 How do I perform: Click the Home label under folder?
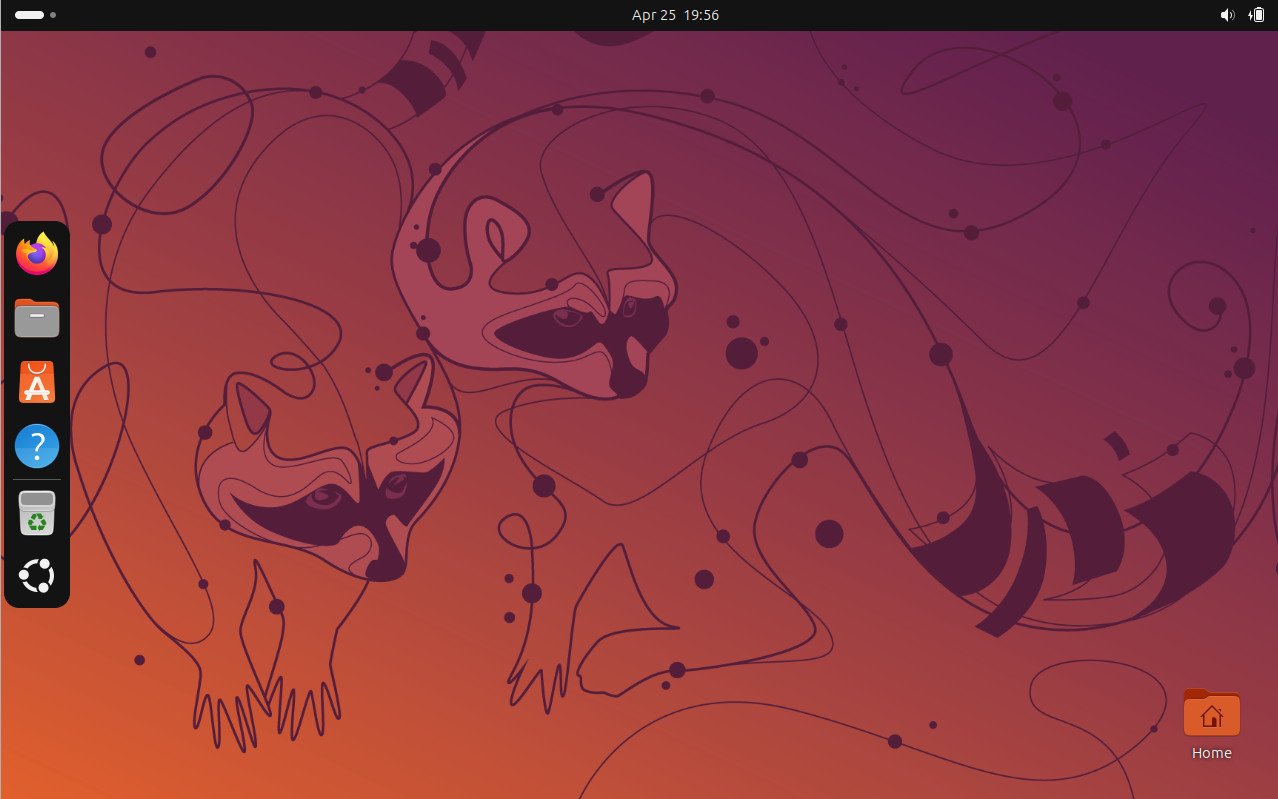1211,753
